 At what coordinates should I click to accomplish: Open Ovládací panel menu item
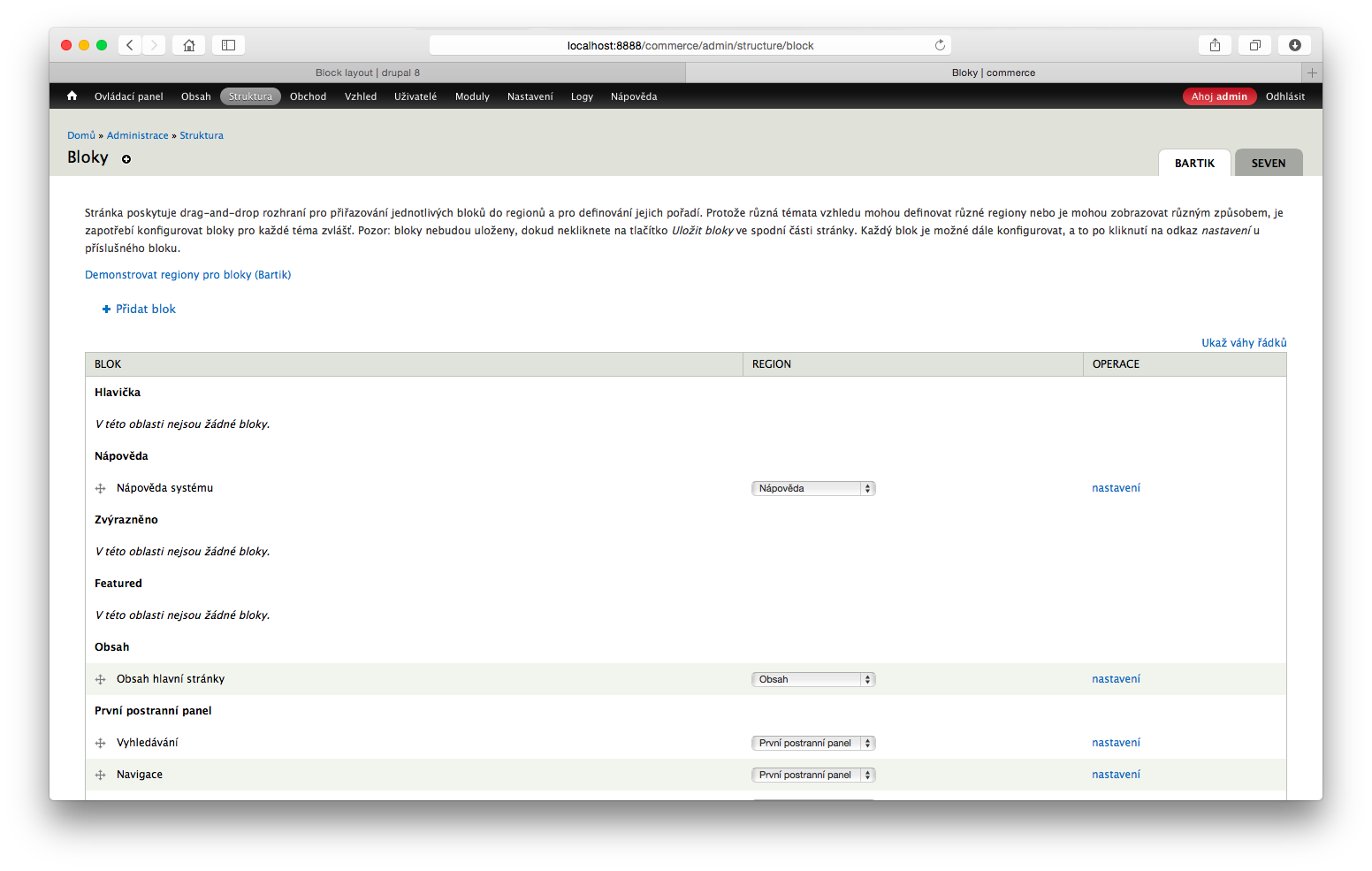pyautogui.click(x=129, y=96)
